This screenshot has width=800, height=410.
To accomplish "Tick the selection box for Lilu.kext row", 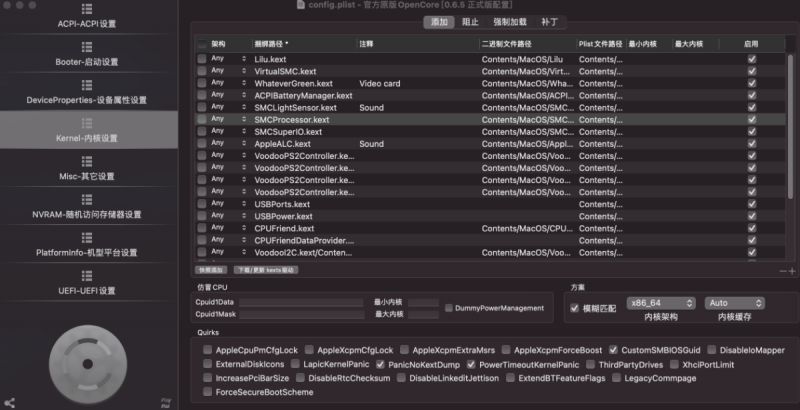I will coord(202,59).
